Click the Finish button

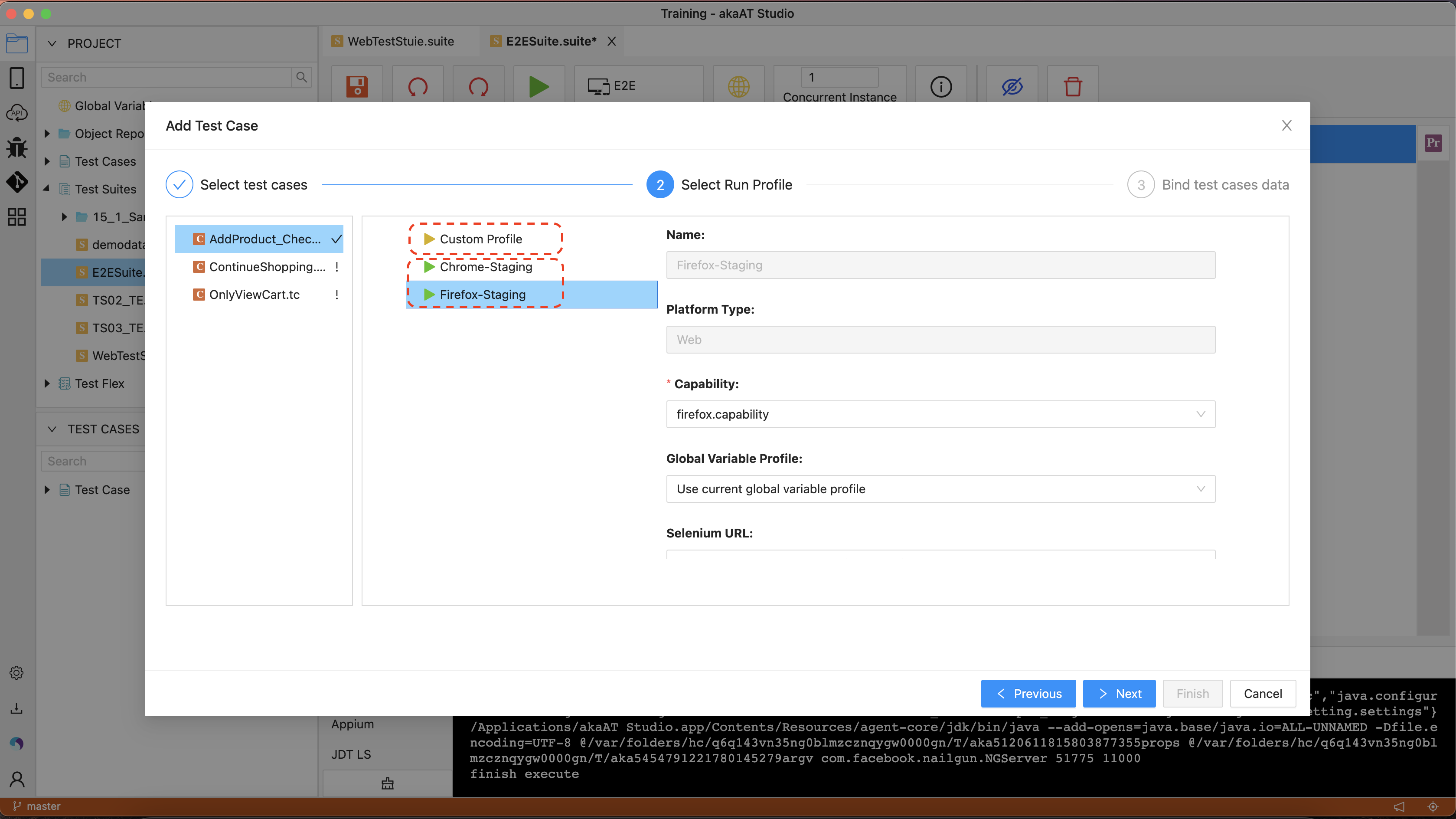[x=1193, y=694]
